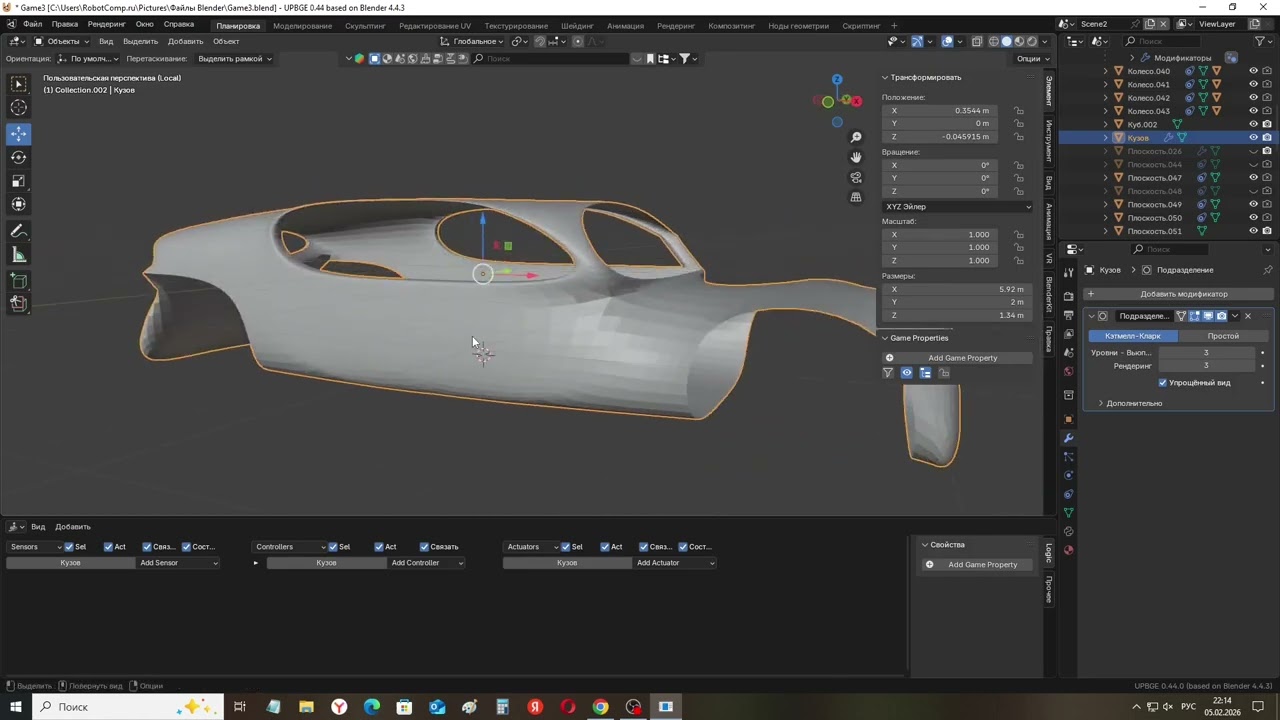Open the Опции dropdown
Screen dimensions: 1280x720
(1031, 59)
